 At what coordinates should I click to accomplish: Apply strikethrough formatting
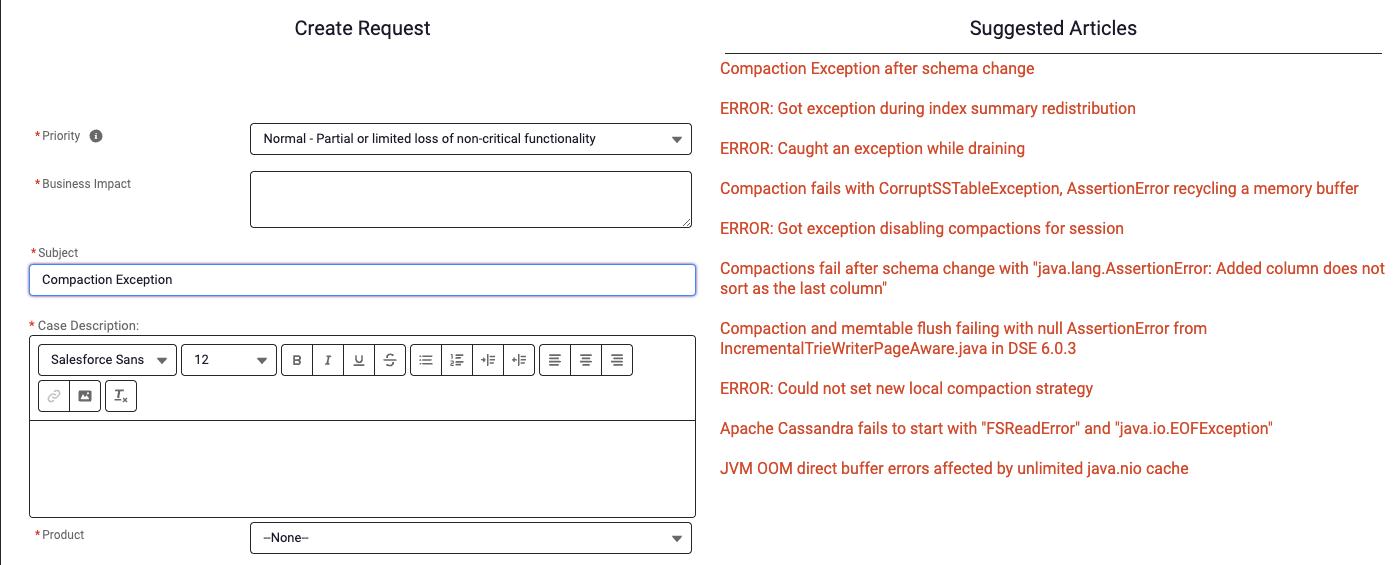click(389, 360)
